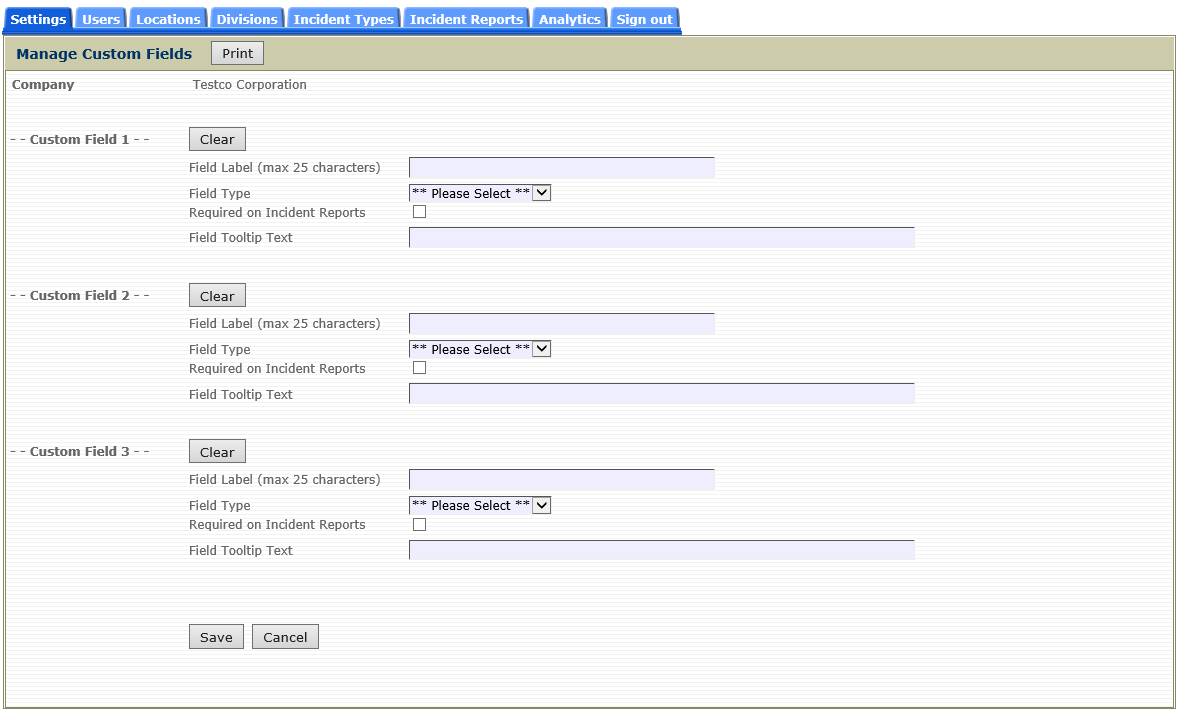The width and height of the screenshot is (1180, 715).
Task: Click the Manage Custom Fields heading
Action: click(x=104, y=53)
